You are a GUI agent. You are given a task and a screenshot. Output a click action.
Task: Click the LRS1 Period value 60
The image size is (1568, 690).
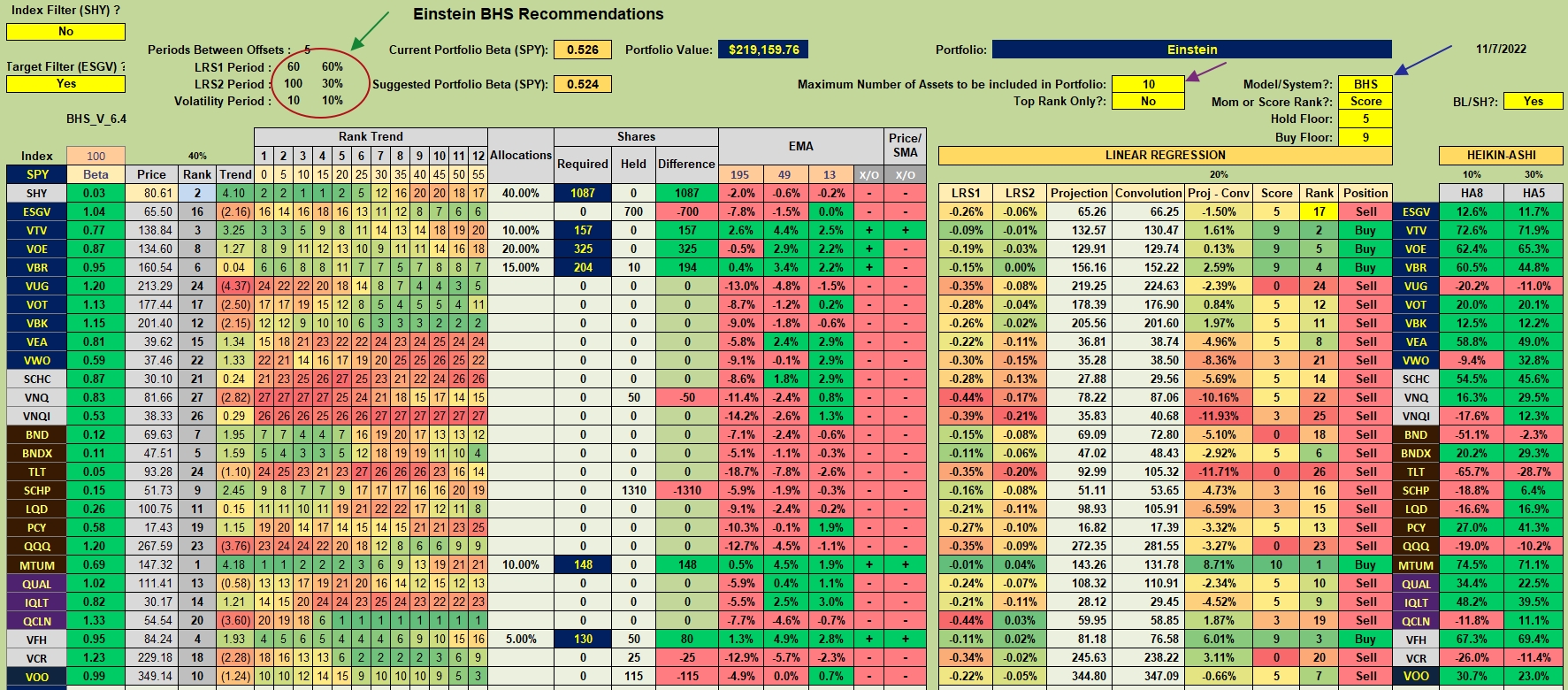coord(294,66)
